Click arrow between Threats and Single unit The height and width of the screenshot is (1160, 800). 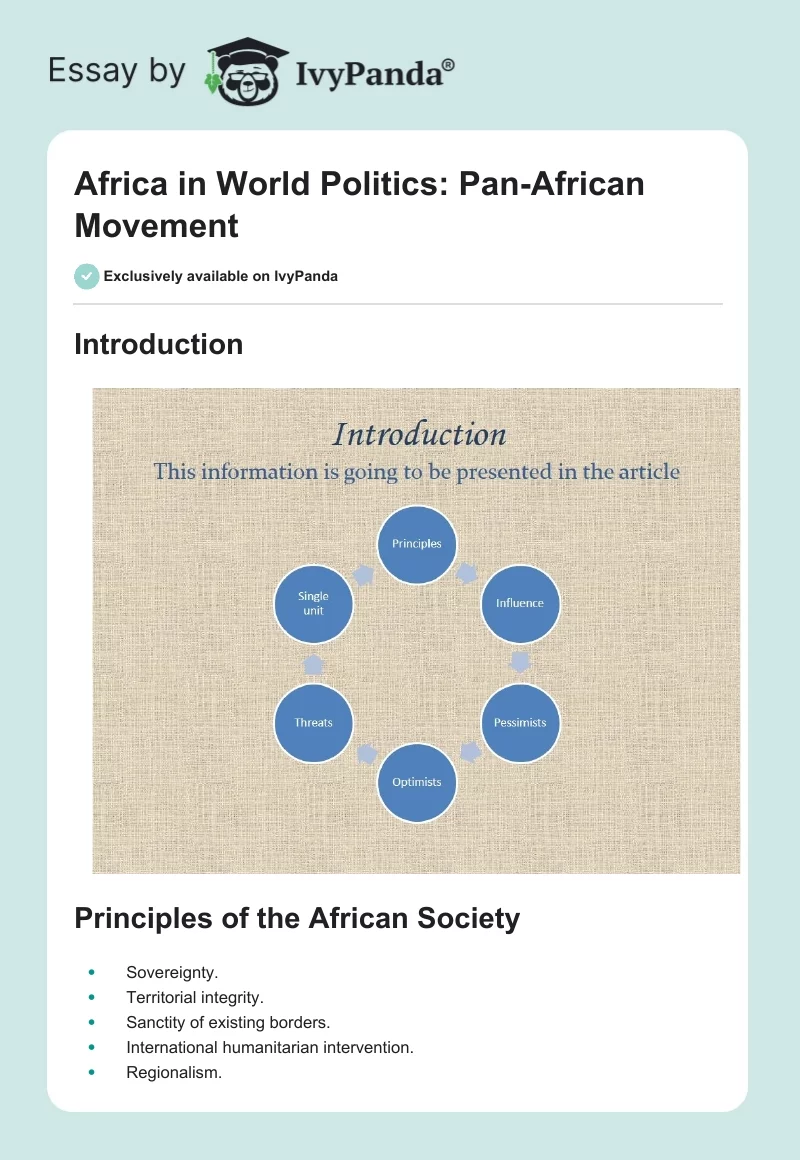(313, 664)
